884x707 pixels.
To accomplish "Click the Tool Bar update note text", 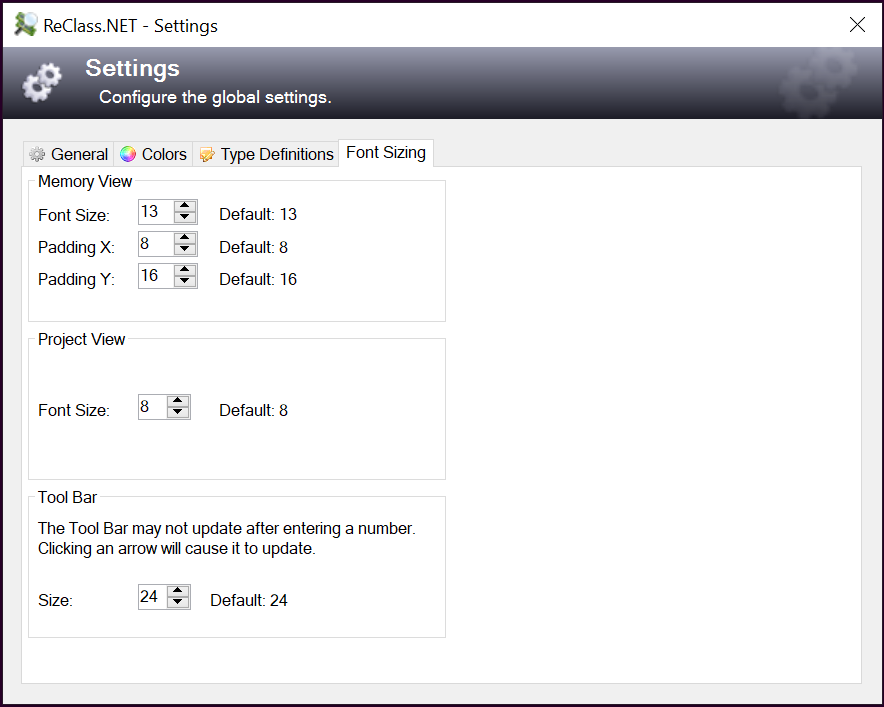I will click(x=227, y=538).
